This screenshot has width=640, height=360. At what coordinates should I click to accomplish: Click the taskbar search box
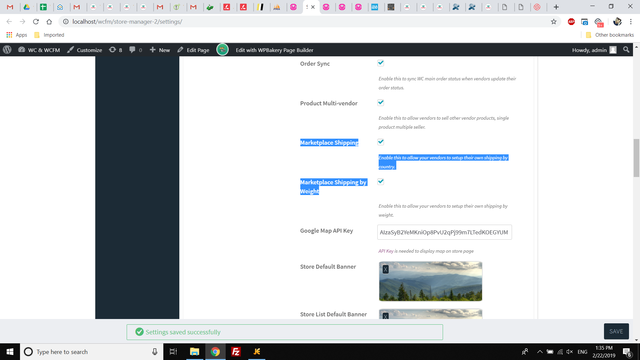coord(92,351)
